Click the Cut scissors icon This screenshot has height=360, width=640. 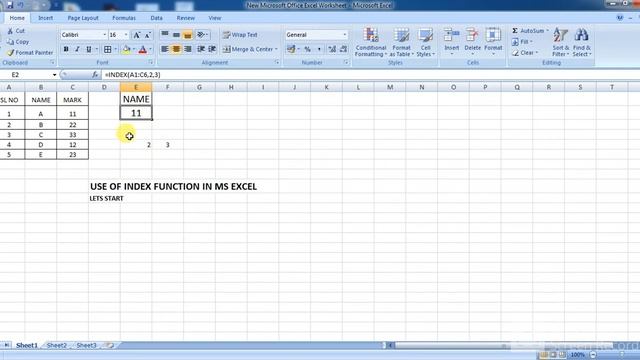tap(10, 31)
